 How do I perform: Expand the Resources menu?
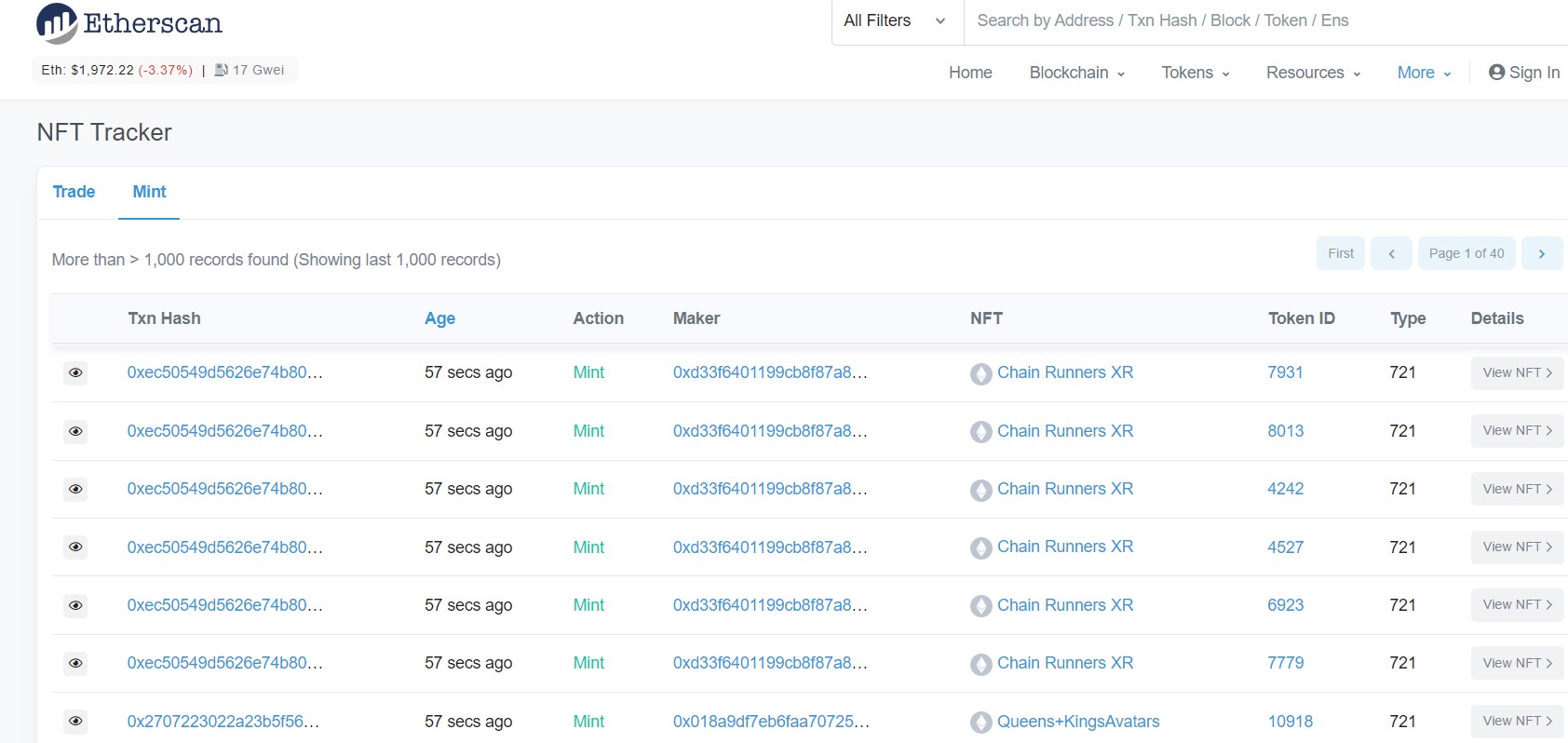(x=1314, y=73)
